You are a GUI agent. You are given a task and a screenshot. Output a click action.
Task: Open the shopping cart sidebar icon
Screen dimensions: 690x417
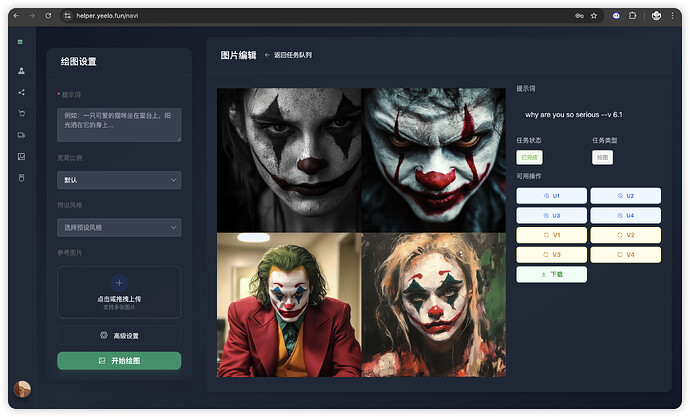tap(21, 113)
